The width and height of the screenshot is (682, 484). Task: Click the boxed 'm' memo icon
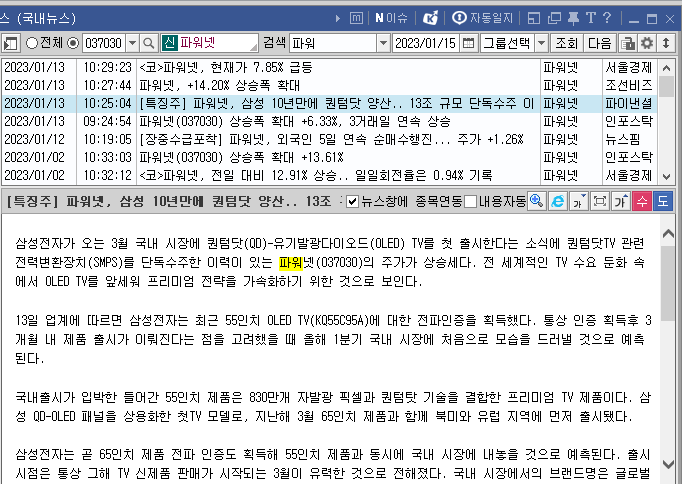pyautogui.click(x=356, y=18)
